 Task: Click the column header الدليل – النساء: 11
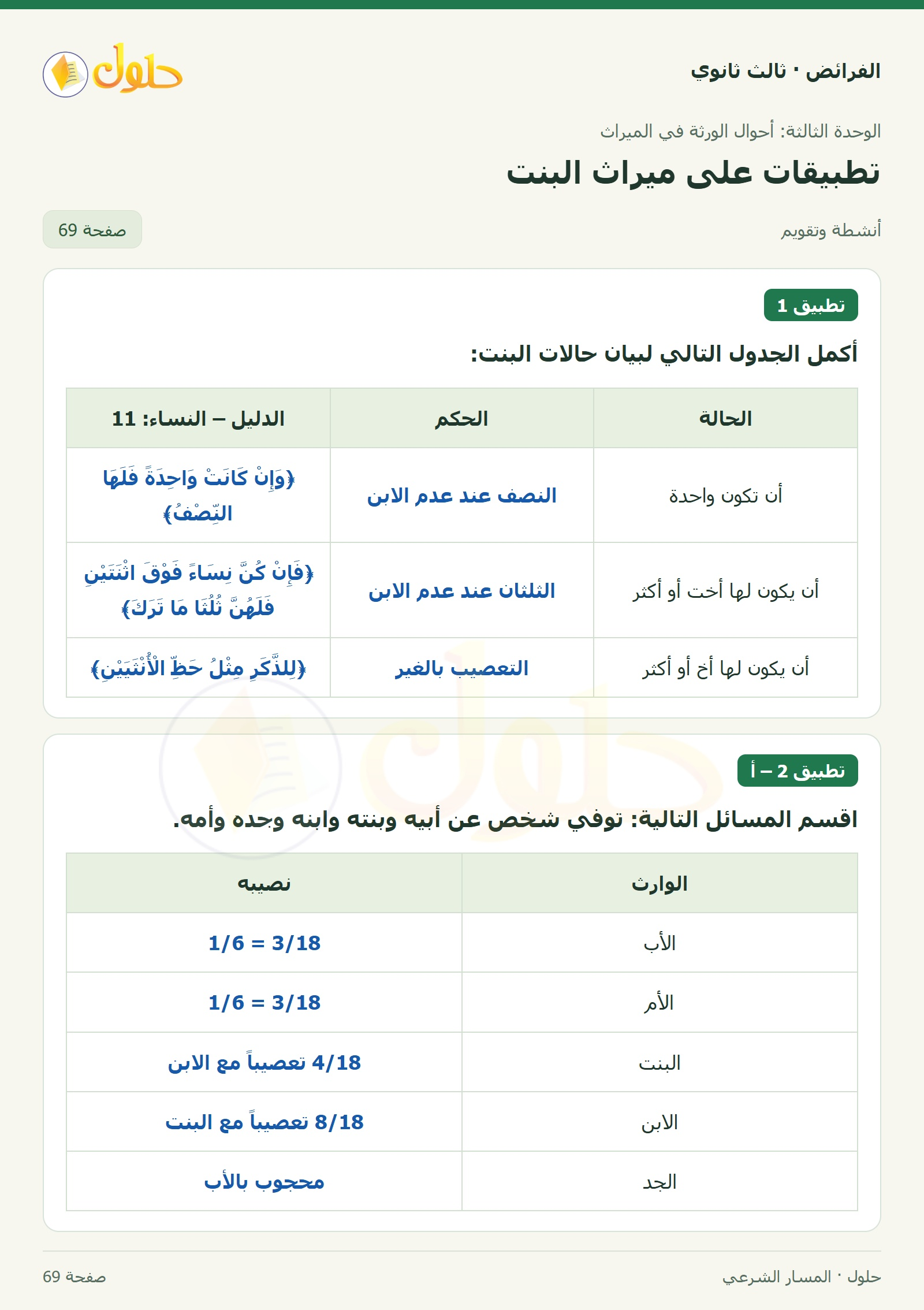click(198, 418)
